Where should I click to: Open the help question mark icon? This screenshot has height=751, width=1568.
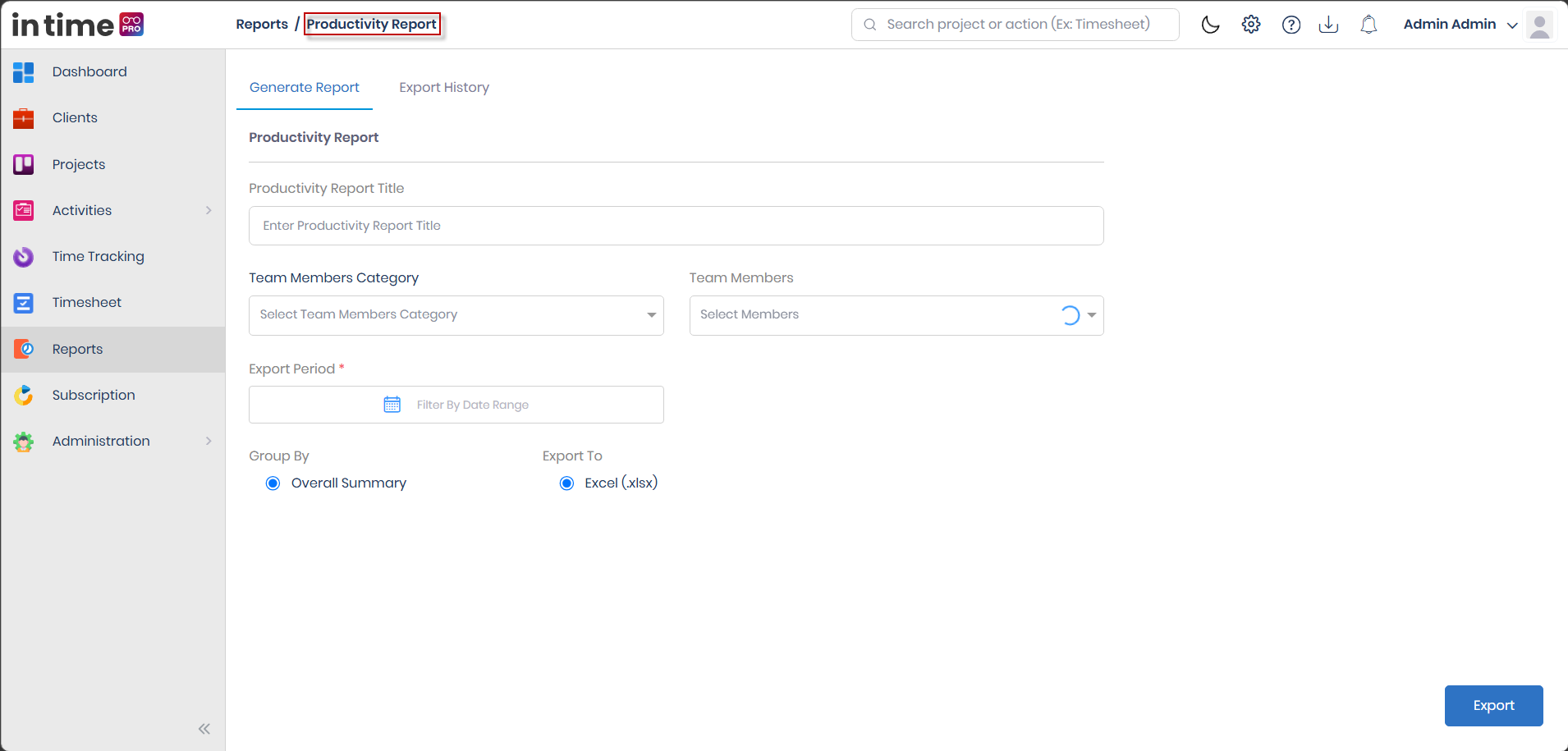pyautogui.click(x=1291, y=25)
